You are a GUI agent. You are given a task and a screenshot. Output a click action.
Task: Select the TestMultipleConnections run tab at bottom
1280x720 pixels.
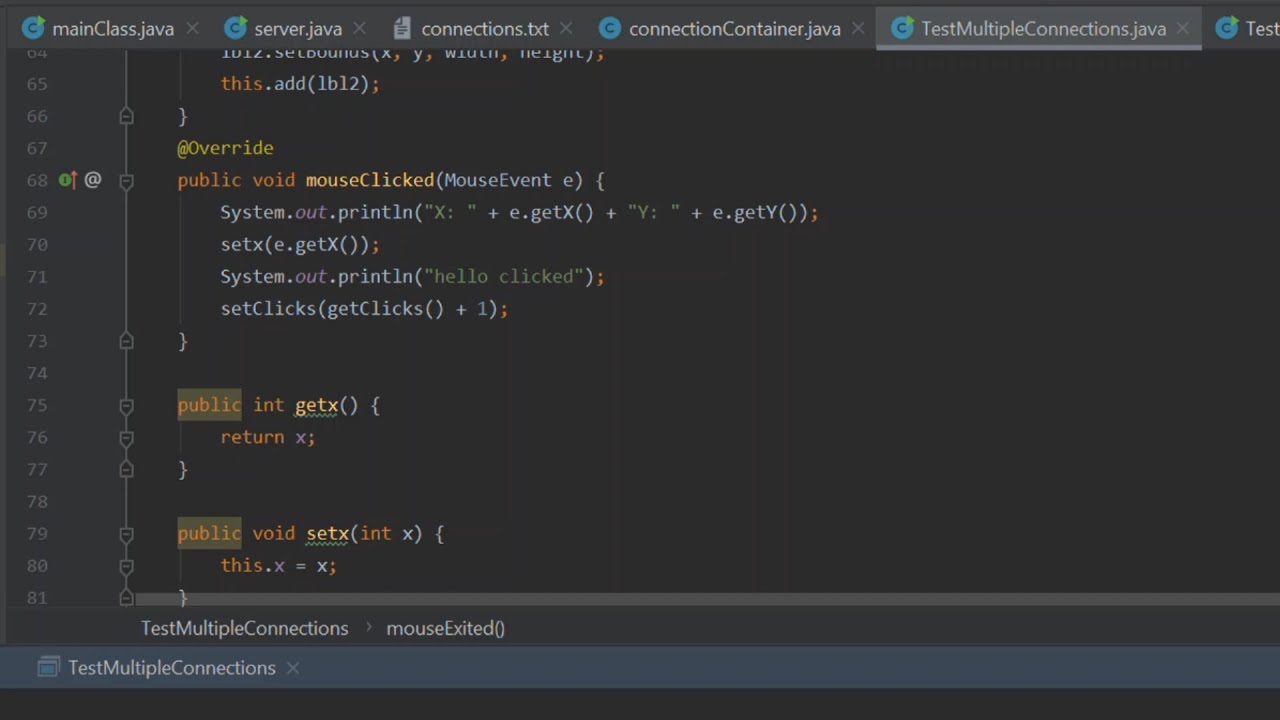point(171,667)
